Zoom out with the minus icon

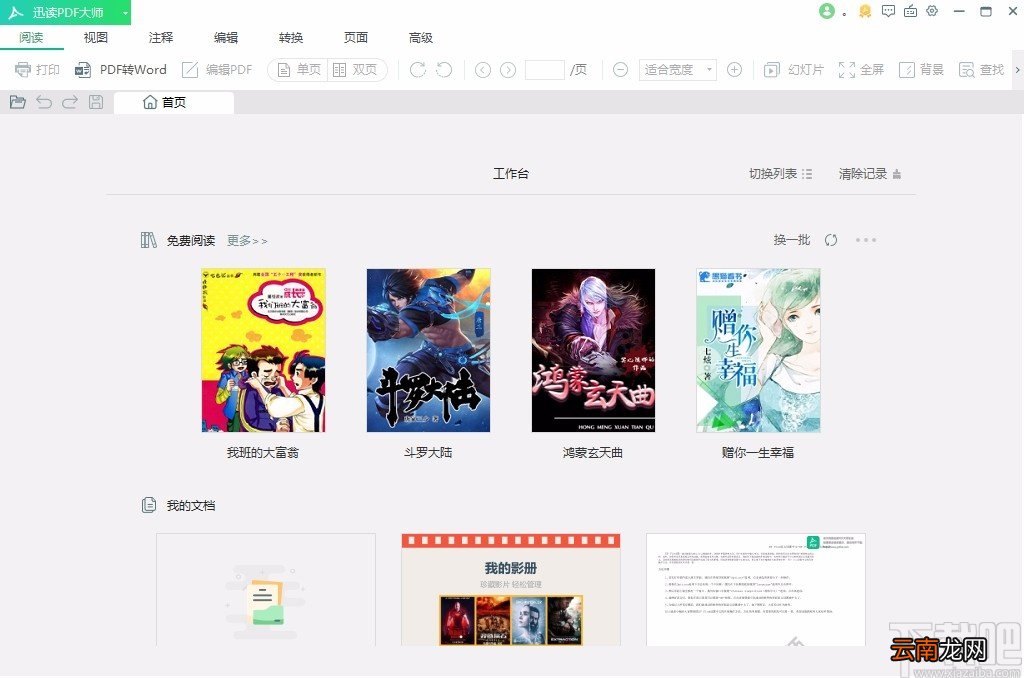coord(620,69)
